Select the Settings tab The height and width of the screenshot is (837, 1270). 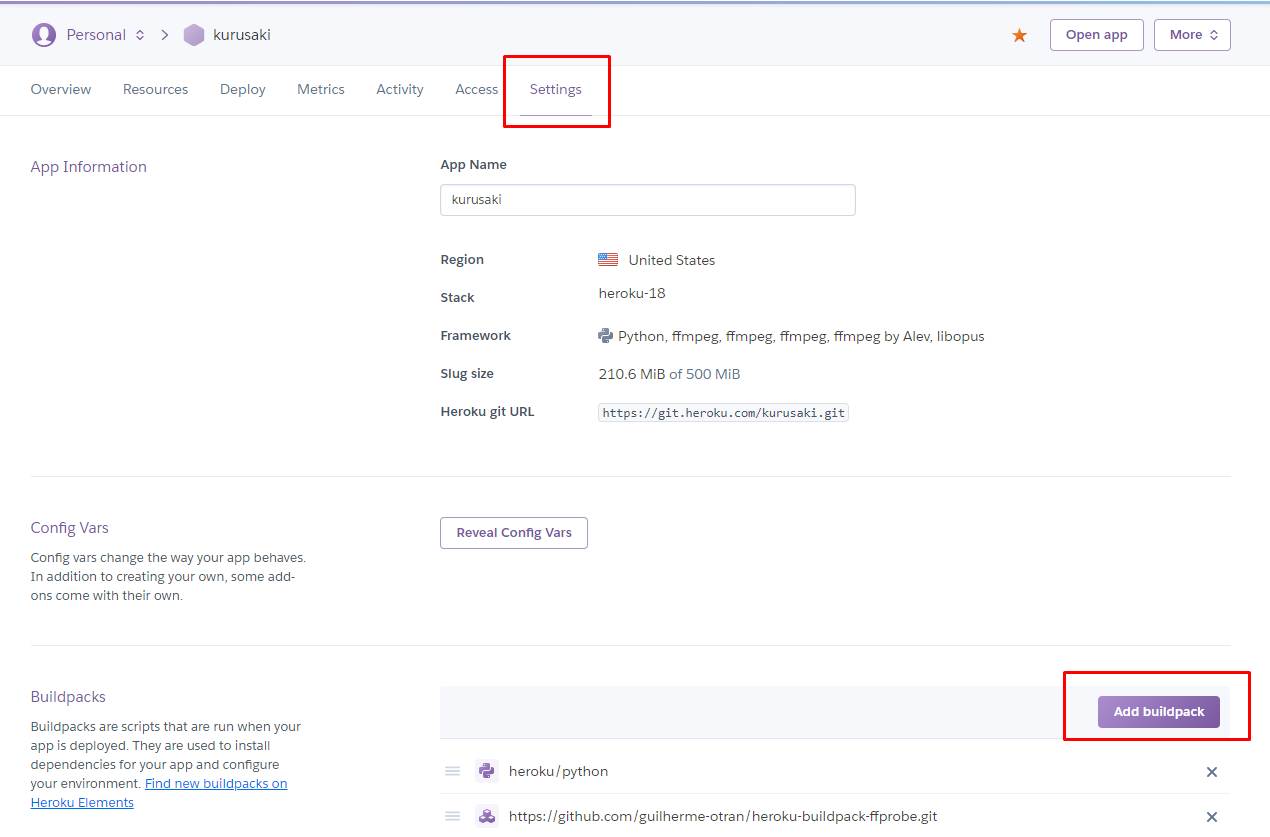[556, 89]
